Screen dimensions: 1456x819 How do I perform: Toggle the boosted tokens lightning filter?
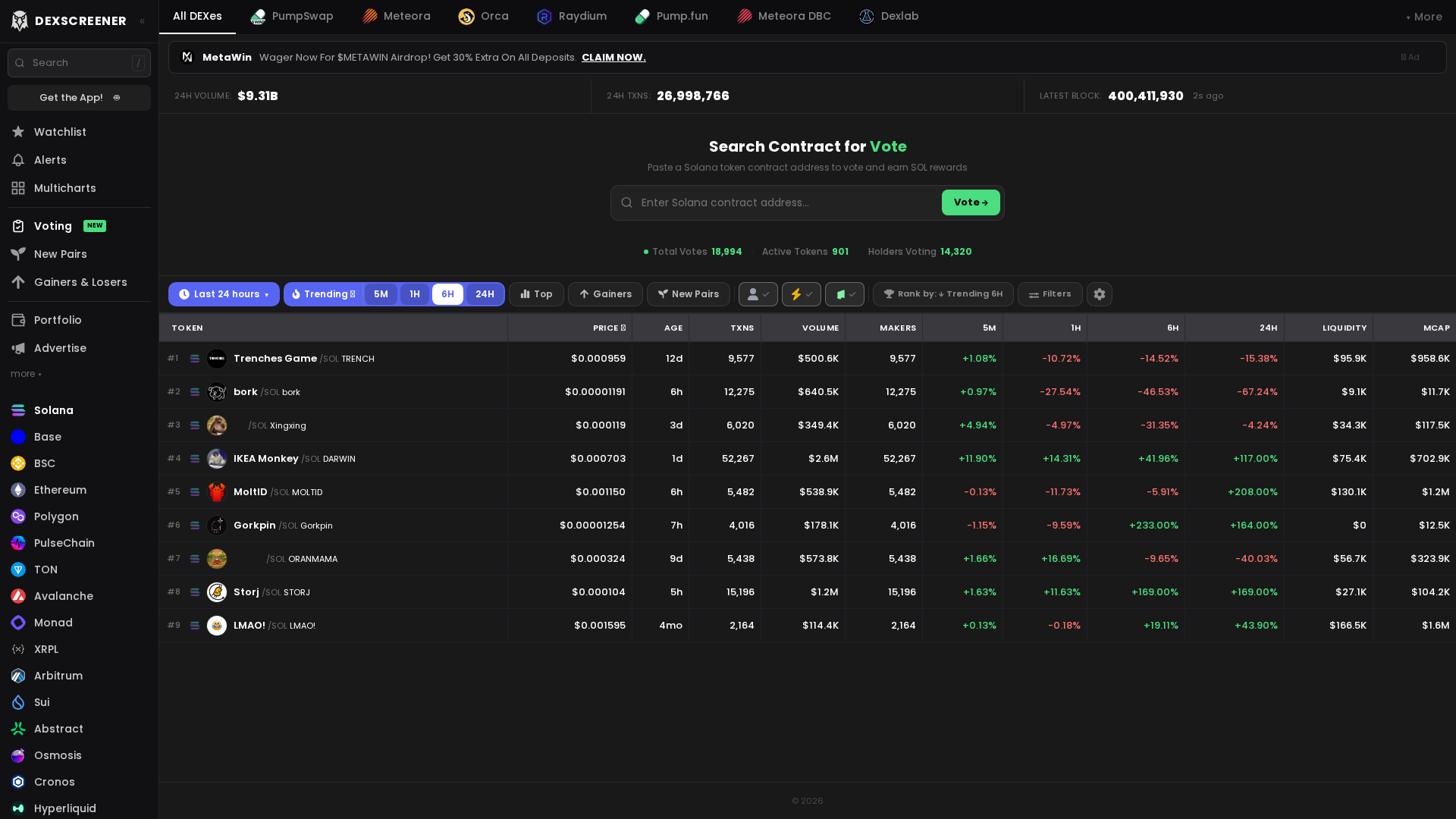801,294
